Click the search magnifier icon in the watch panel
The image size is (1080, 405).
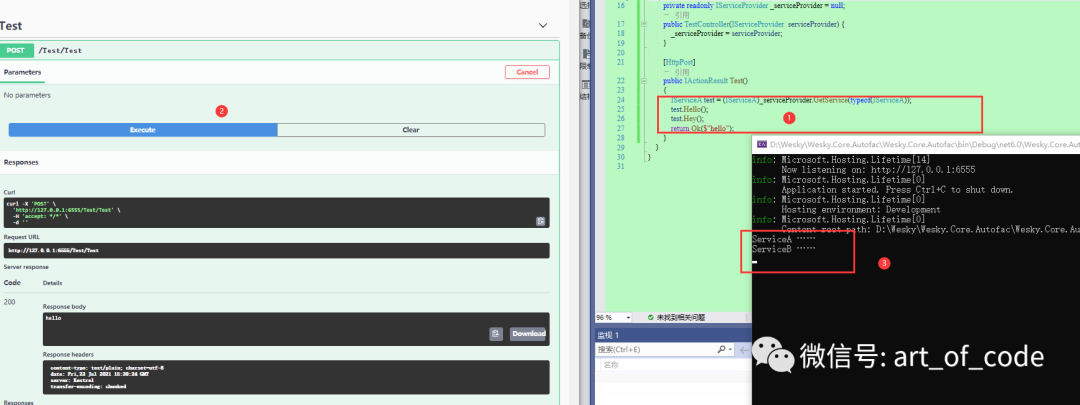722,350
